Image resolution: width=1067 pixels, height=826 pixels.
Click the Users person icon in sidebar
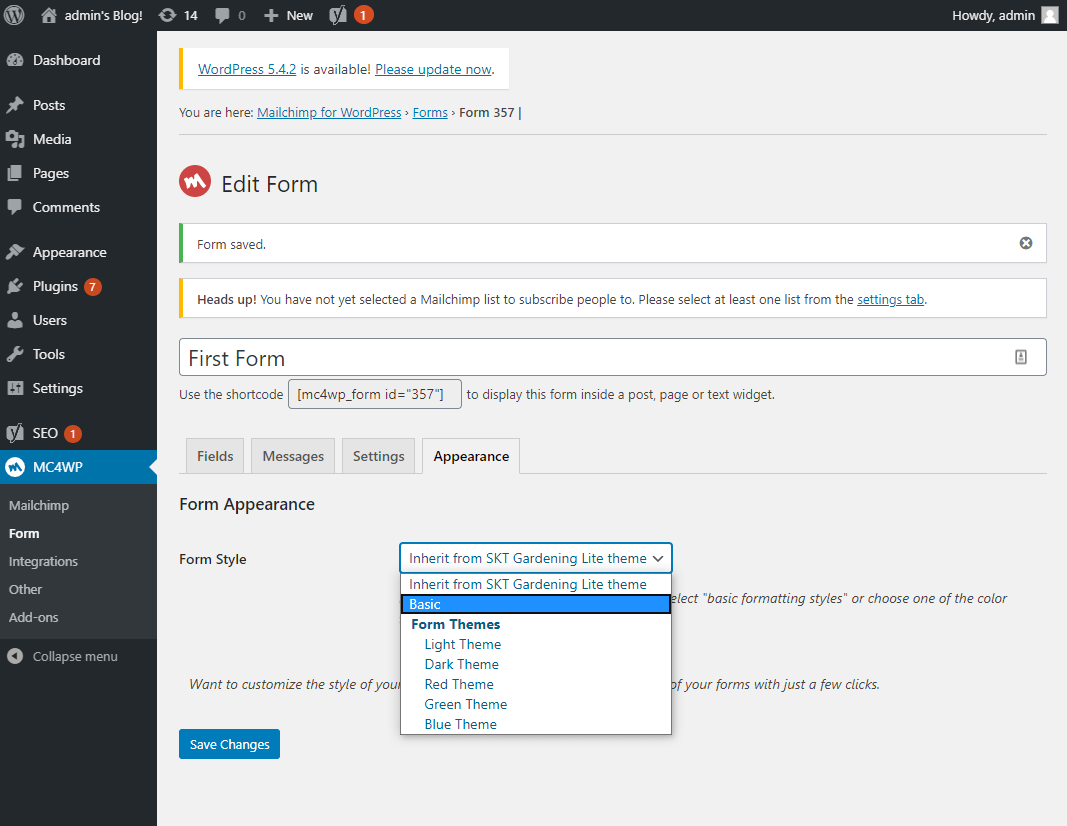pyautogui.click(x=15, y=320)
